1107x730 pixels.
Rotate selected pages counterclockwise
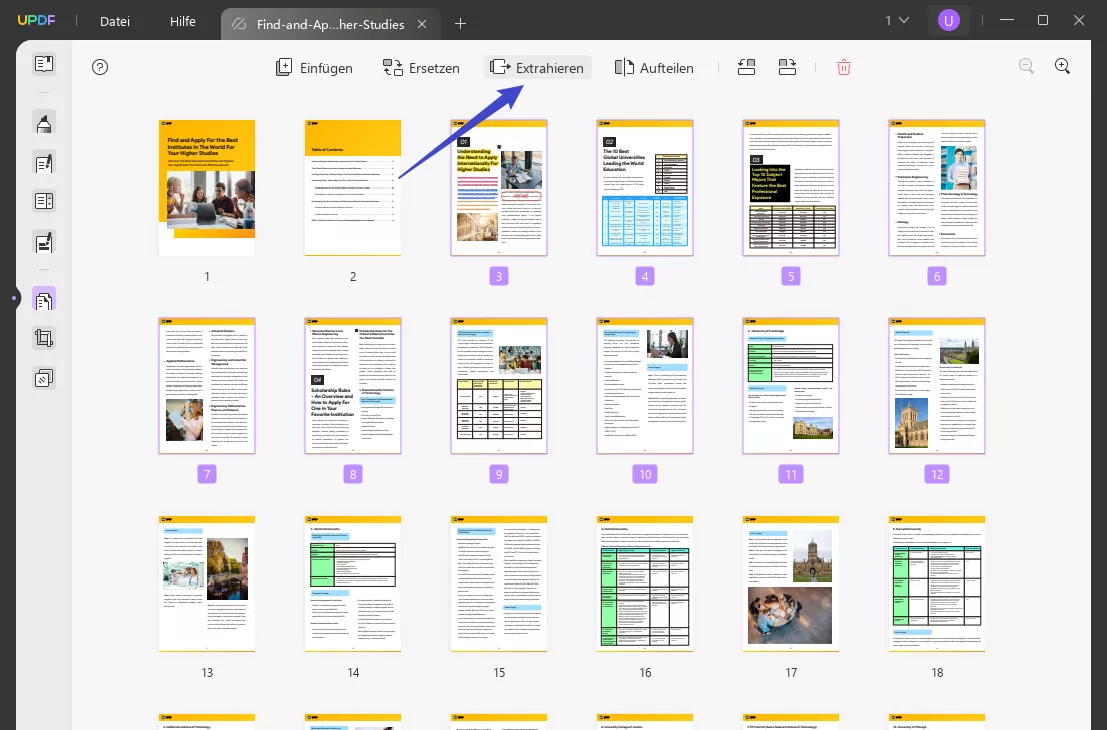(746, 67)
